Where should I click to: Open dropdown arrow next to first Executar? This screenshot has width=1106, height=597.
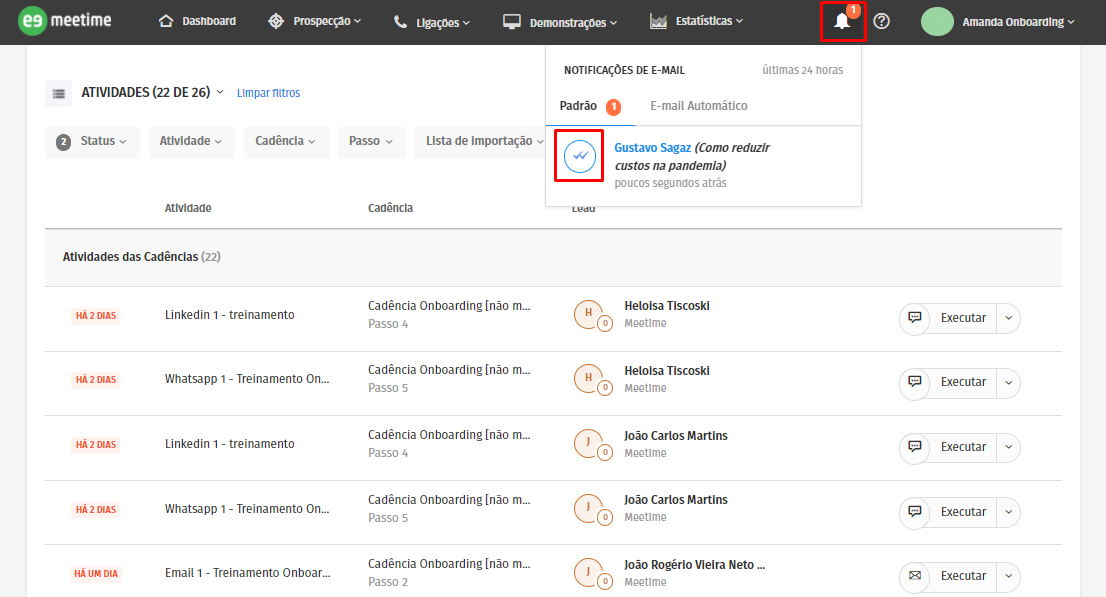click(1008, 318)
